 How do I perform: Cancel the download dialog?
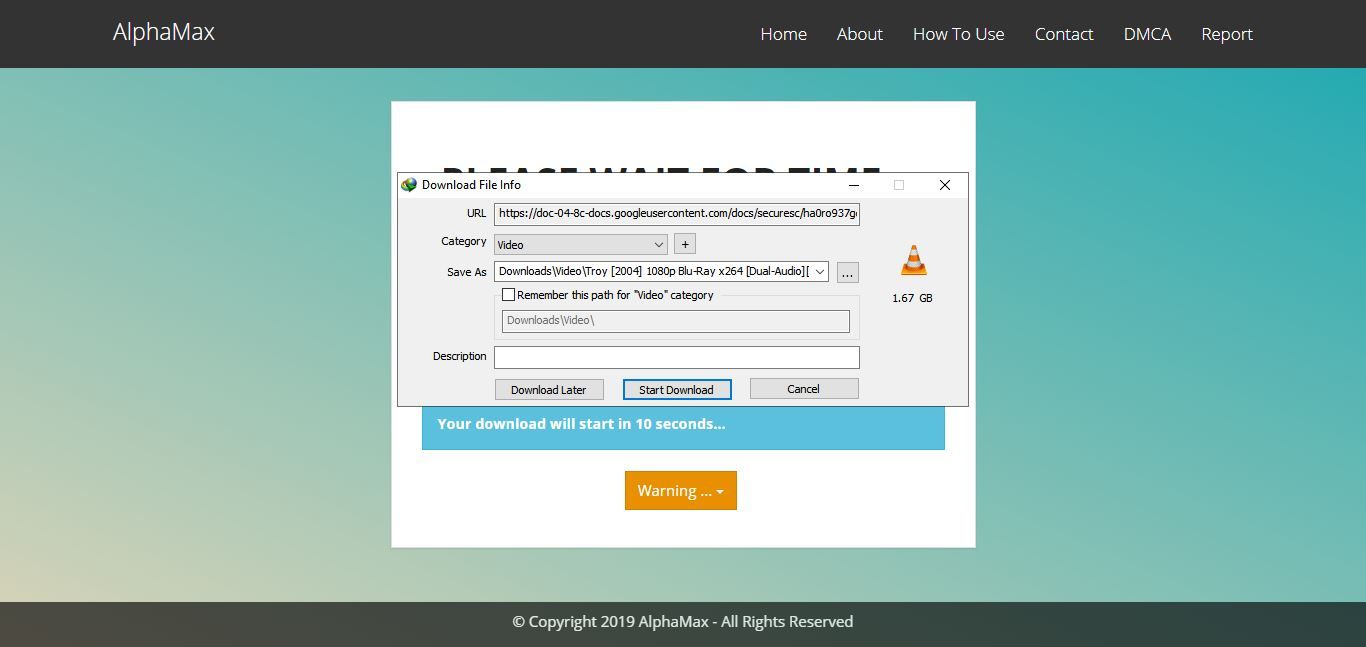[804, 389]
